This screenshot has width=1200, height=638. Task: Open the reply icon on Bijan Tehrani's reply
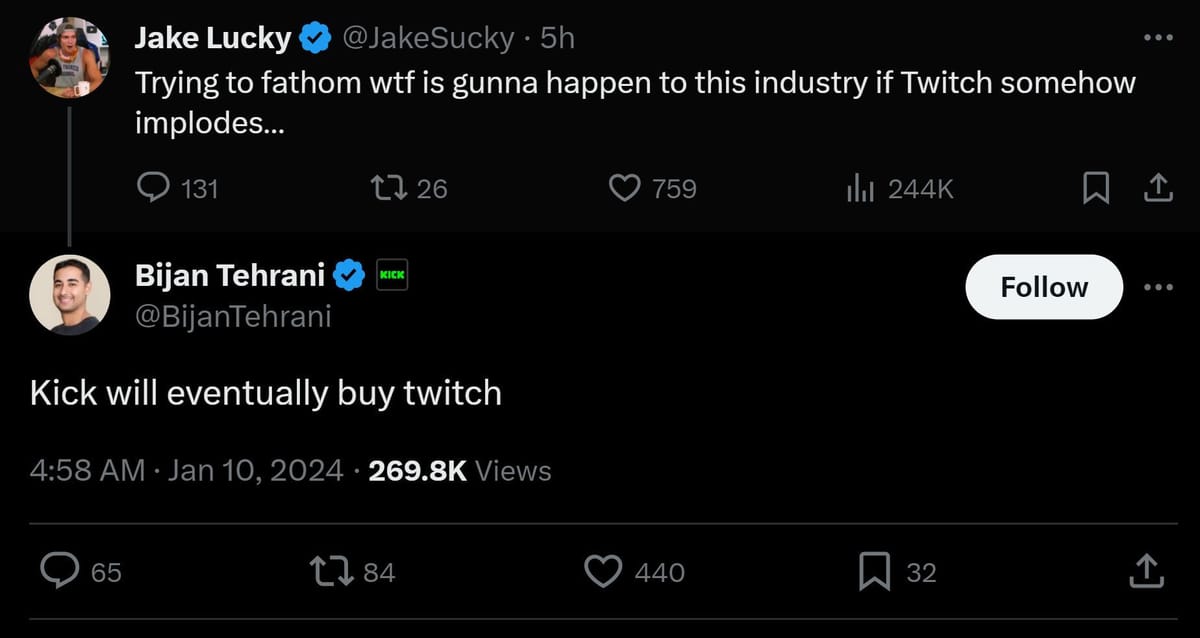[62, 571]
